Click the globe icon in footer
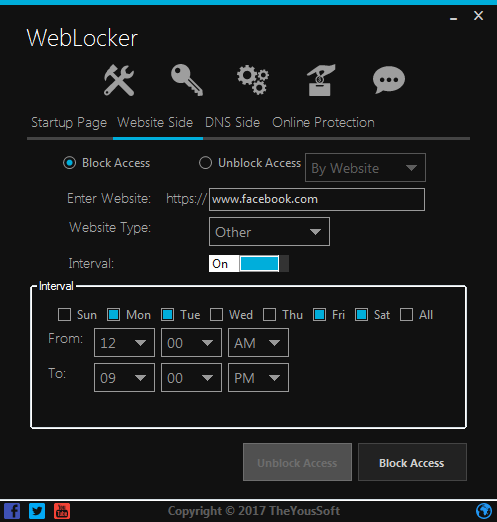The image size is (497, 522). [484, 511]
